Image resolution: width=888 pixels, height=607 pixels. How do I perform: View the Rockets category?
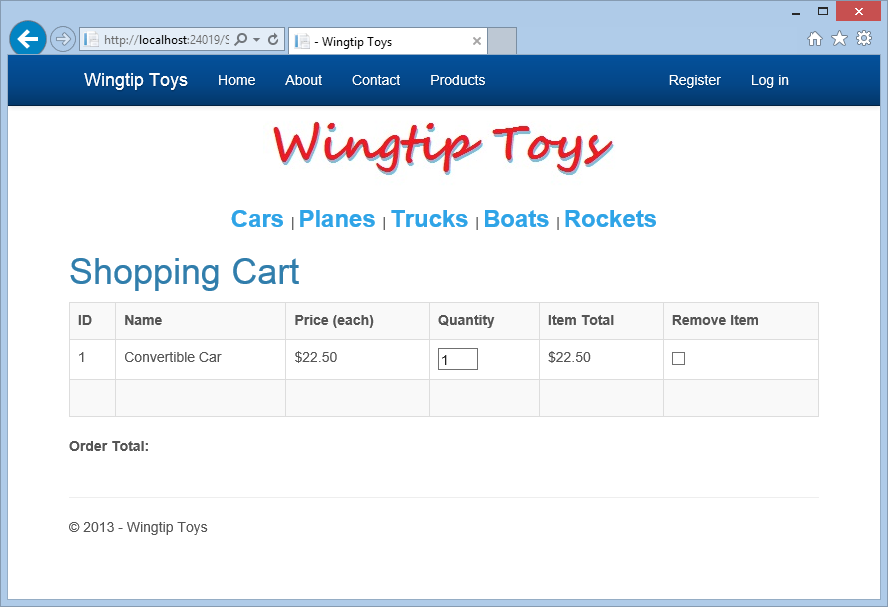[610, 219]
